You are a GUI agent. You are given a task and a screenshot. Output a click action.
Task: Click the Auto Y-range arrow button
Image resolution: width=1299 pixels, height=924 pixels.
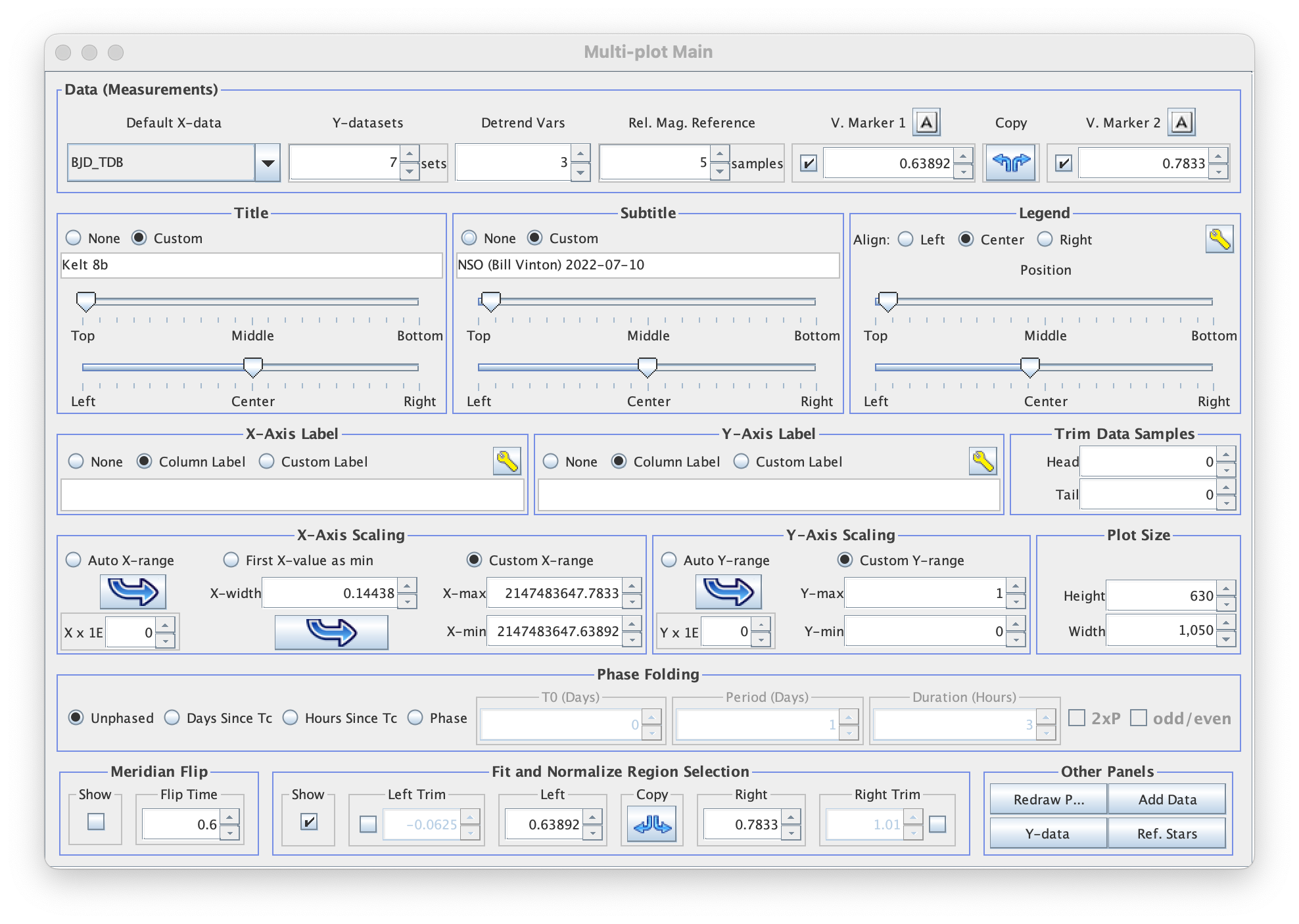click(x=728, y=591)
